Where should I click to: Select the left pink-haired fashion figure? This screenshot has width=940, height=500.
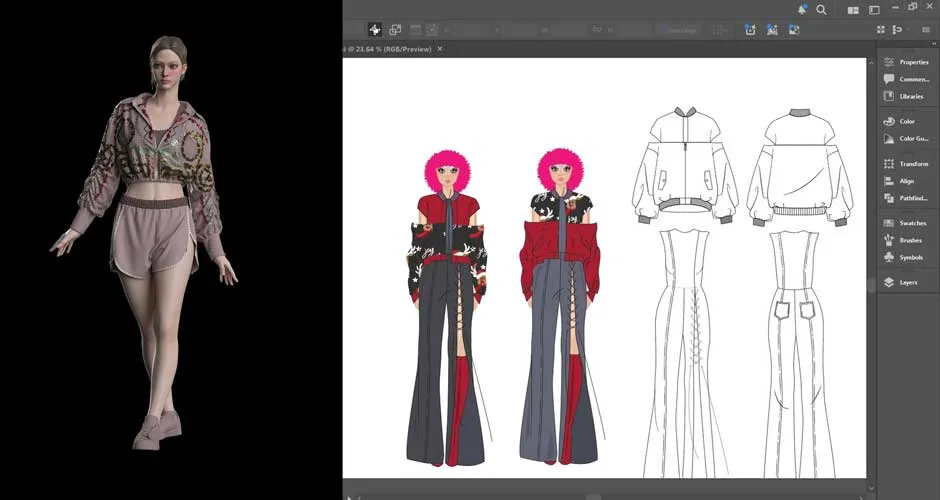pos(447,308)
